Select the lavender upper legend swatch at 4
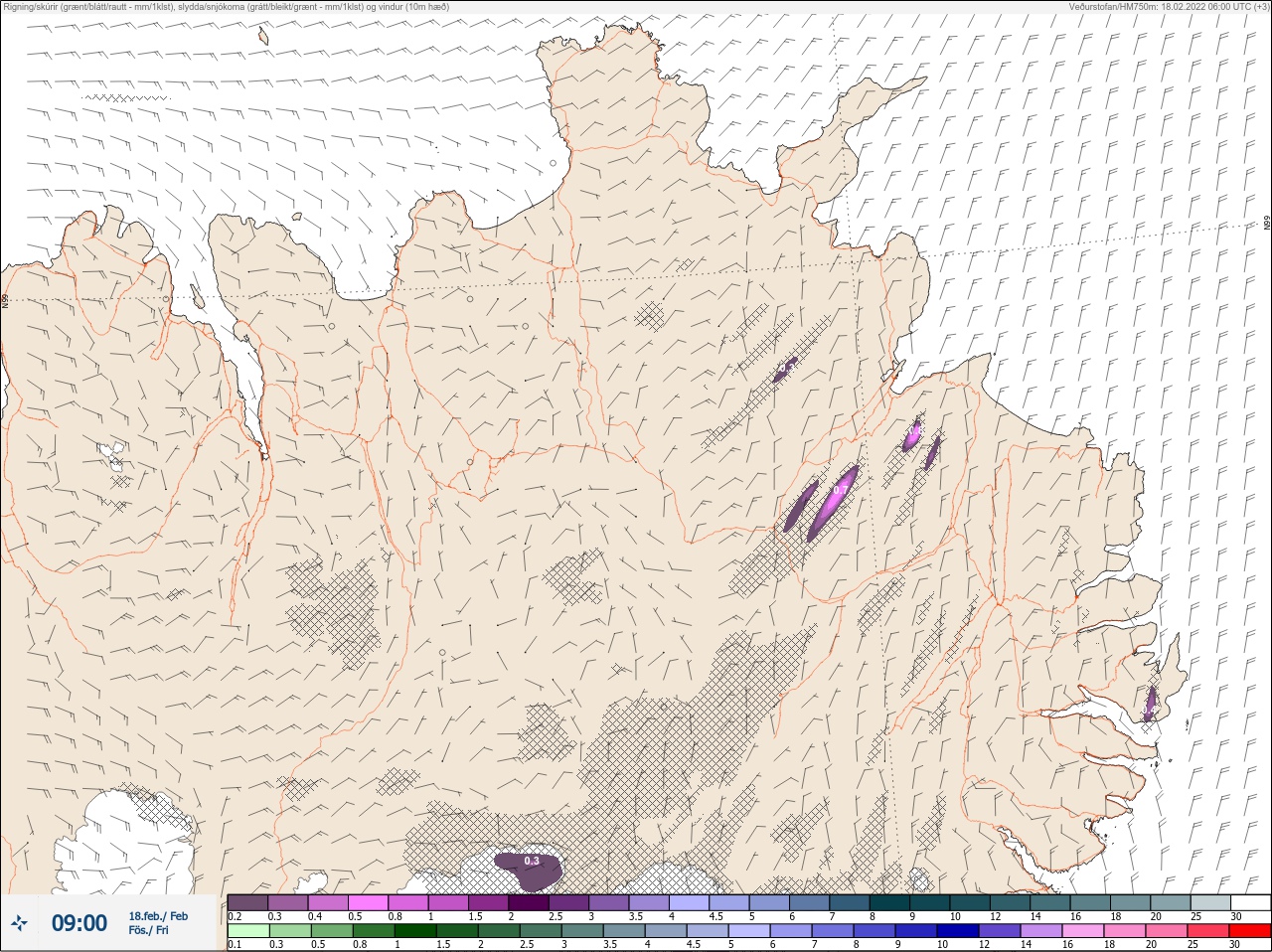This screenshot has width=1272, height=952. (690, 902)
